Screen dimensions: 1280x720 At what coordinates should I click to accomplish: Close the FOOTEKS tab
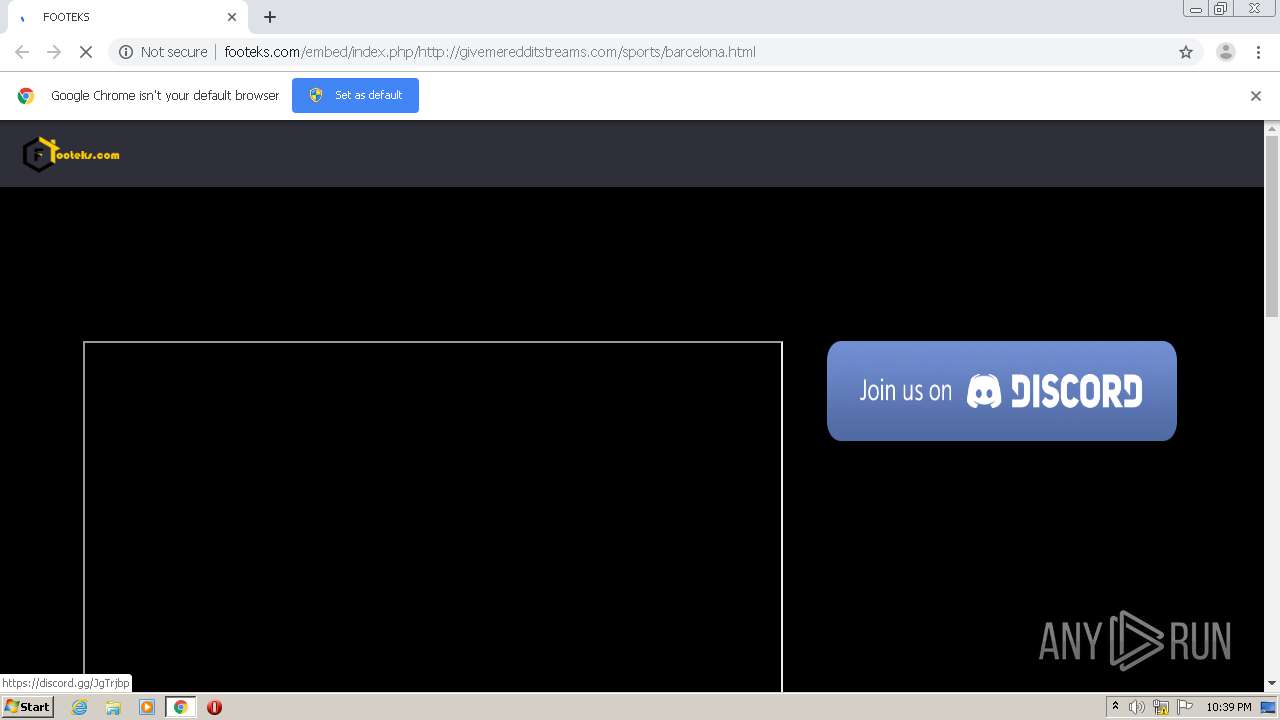(x=232, y=17)
